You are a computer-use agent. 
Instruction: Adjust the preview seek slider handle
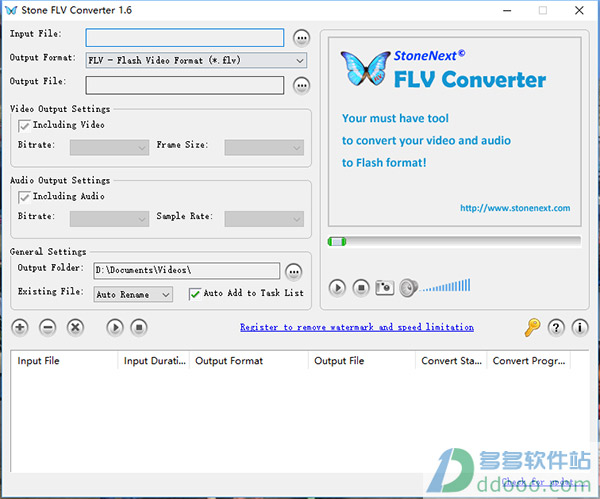pyautogui.click(x=337, y=242)
